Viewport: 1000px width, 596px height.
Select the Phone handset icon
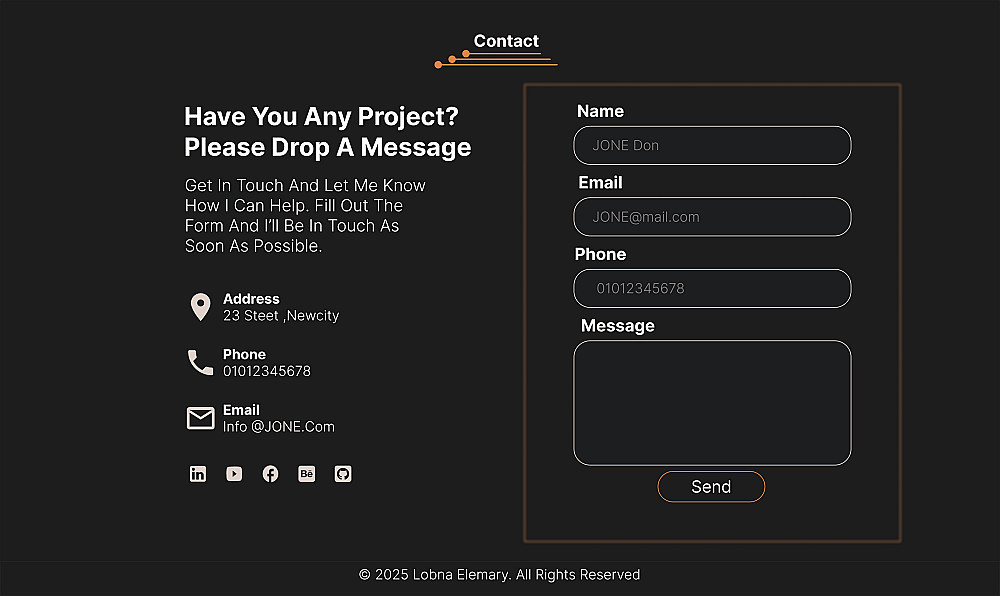[200, 362]
